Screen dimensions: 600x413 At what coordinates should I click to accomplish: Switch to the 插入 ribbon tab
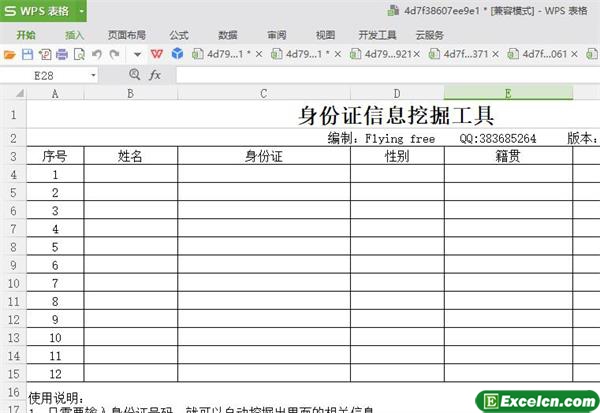[74, 35]
